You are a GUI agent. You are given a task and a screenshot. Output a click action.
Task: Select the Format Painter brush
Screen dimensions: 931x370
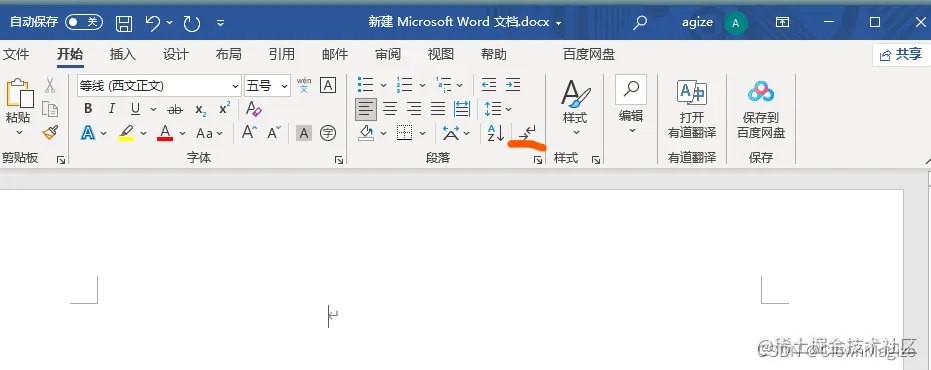point(50,132)
